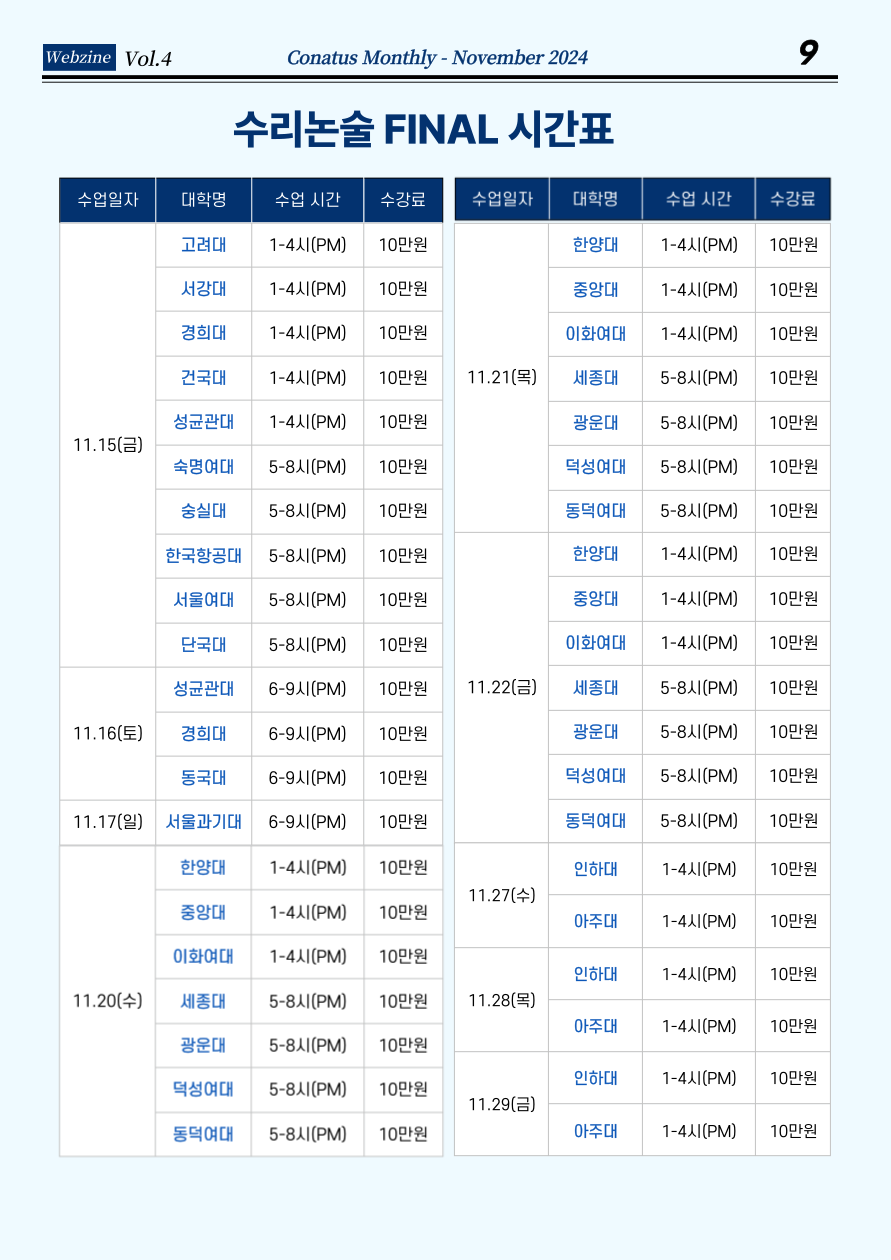Select the 11.27(수) date cell
This screenshot has width=891, height=1260.
pyautogui.click(x=501, y=895)
